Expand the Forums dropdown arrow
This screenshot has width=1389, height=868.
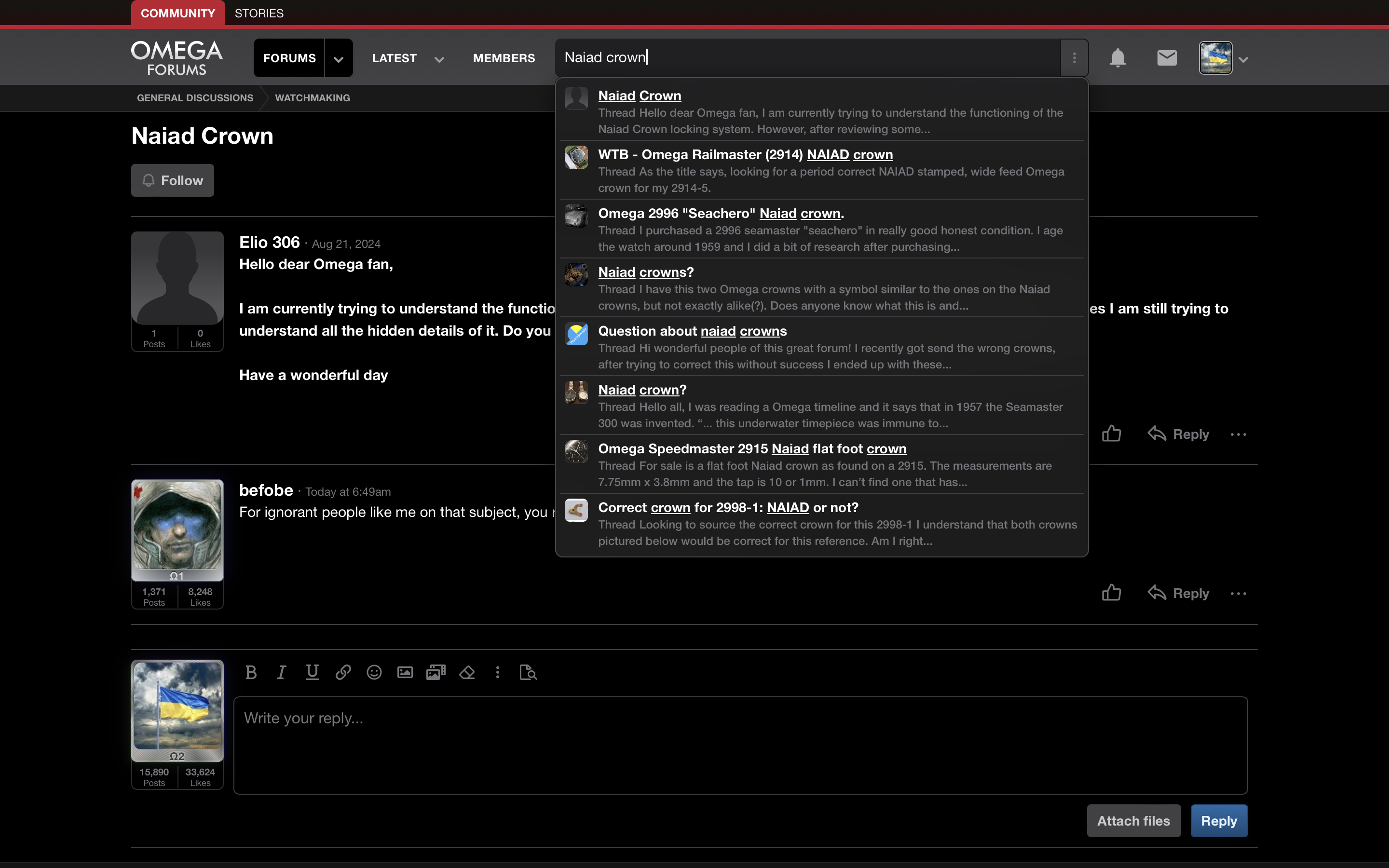coord(339,58)
